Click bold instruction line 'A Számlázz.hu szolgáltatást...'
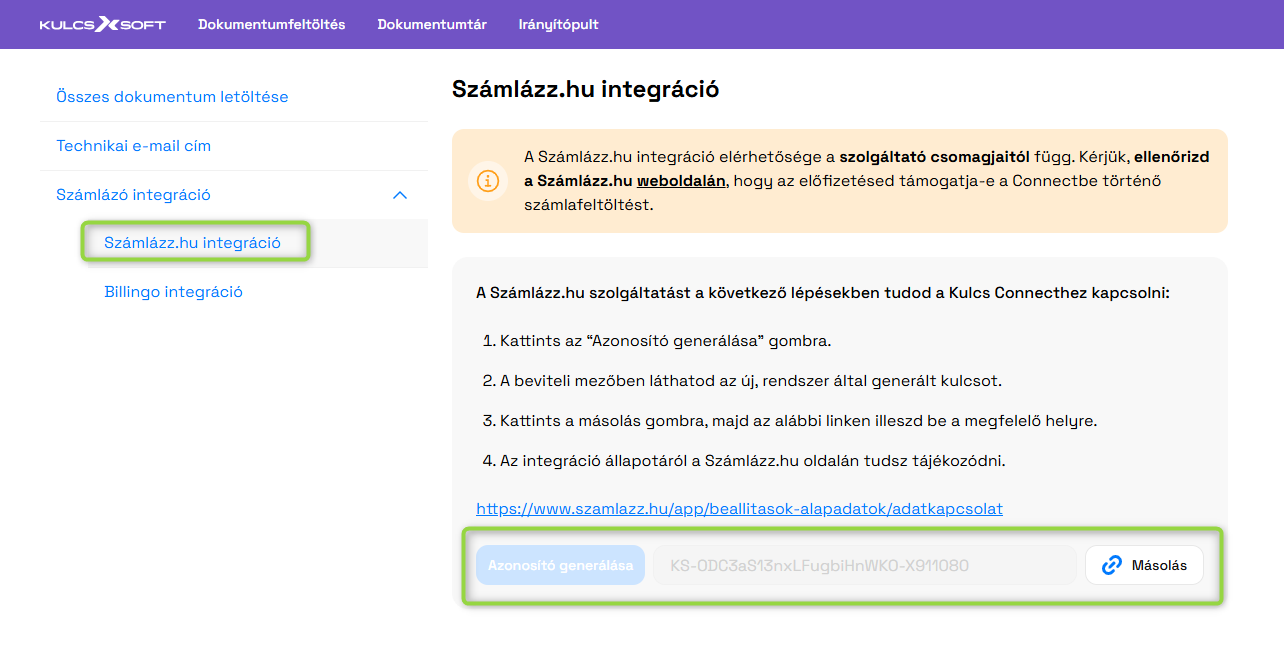 click(822, 293)
